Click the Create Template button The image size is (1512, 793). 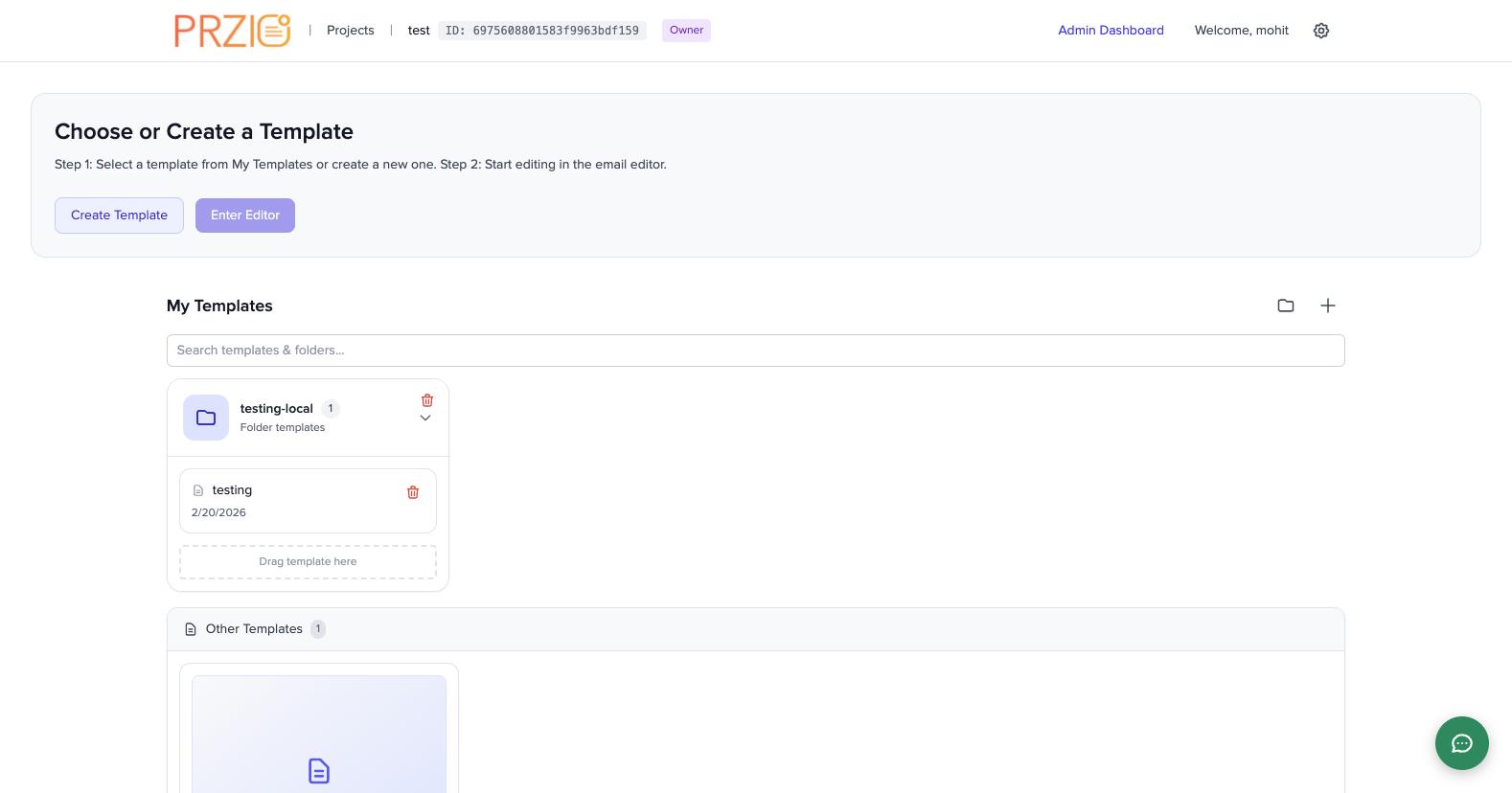click(119, 215)
